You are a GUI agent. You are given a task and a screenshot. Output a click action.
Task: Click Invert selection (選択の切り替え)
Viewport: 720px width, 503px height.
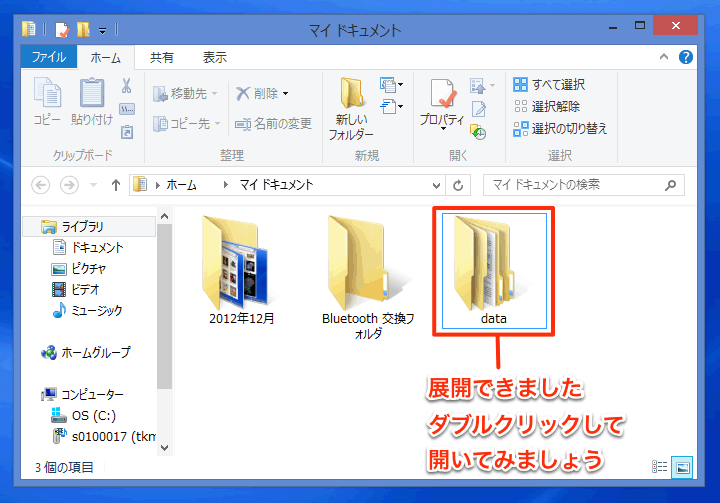(x=560, y=129)
